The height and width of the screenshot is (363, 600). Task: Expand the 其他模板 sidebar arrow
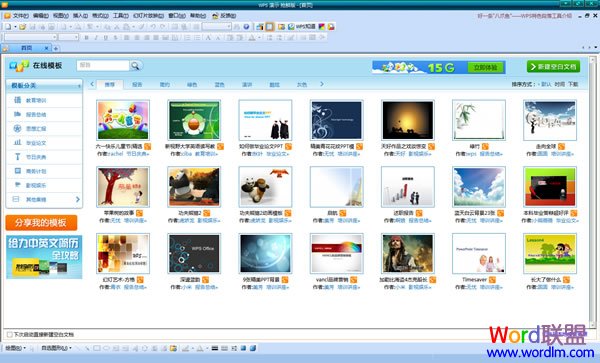click(78, 199)
